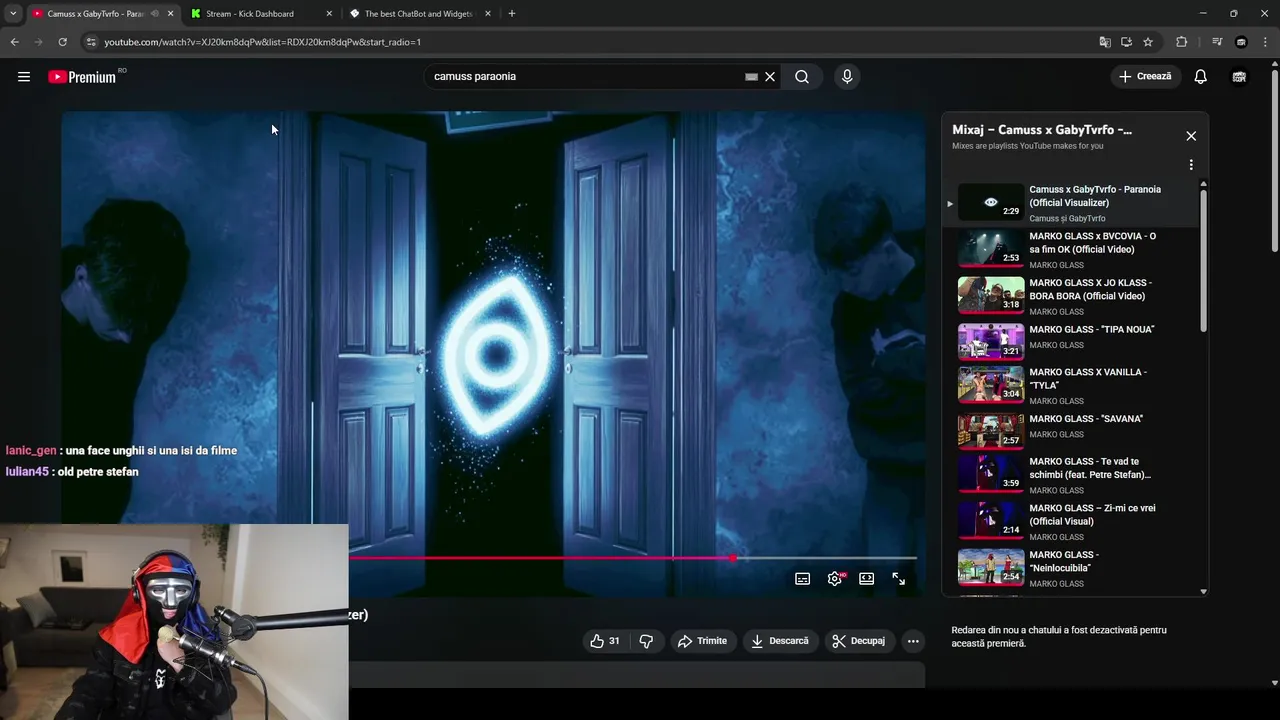Image resolution: width=1280 pixels, height=720 pixels.
Task: Open MARKO GLASS x BVCOVIA O sa fim OK
Action: (x=1070, y=250)
